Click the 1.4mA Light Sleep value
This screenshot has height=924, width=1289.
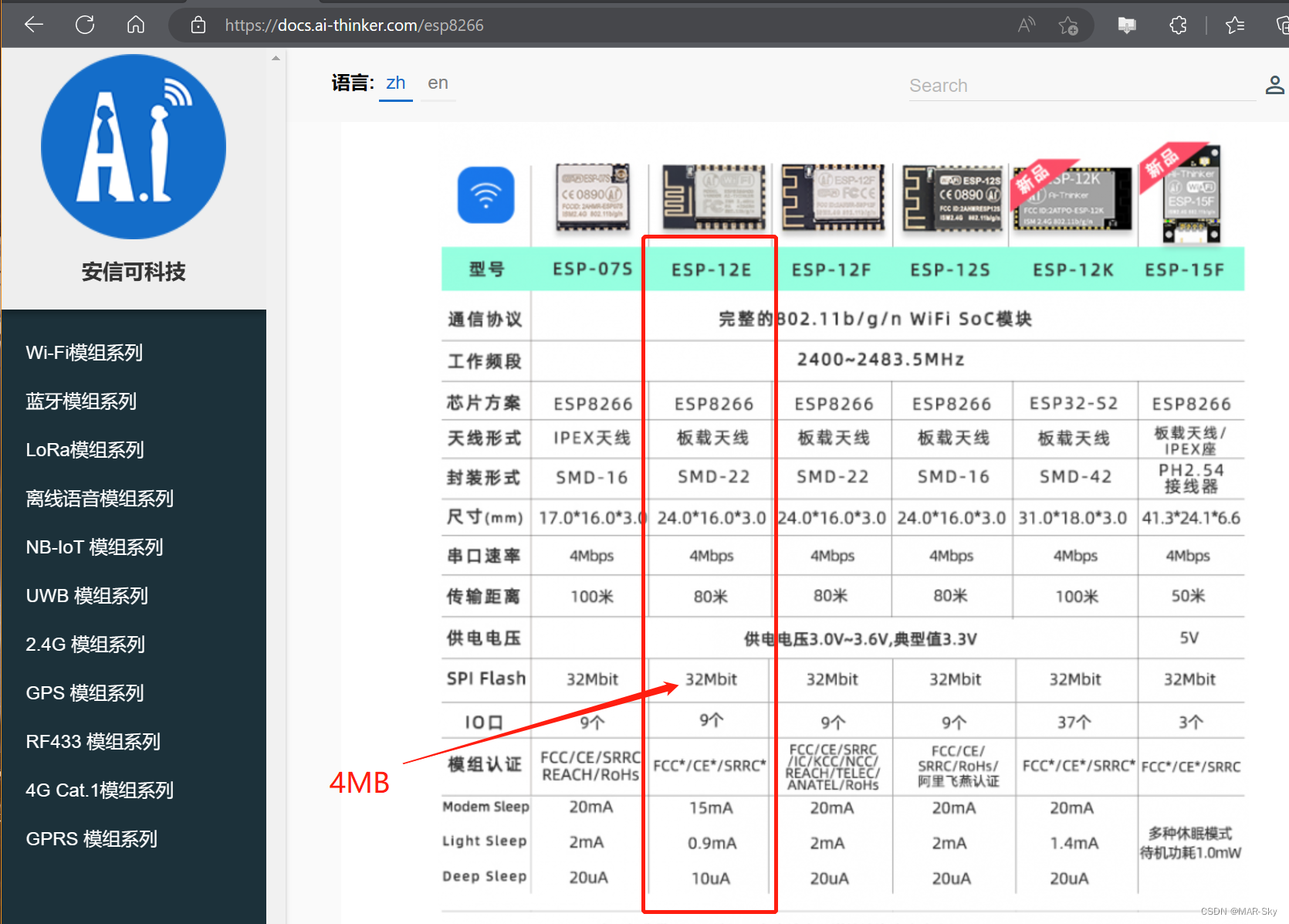(x=1074, y=843)
